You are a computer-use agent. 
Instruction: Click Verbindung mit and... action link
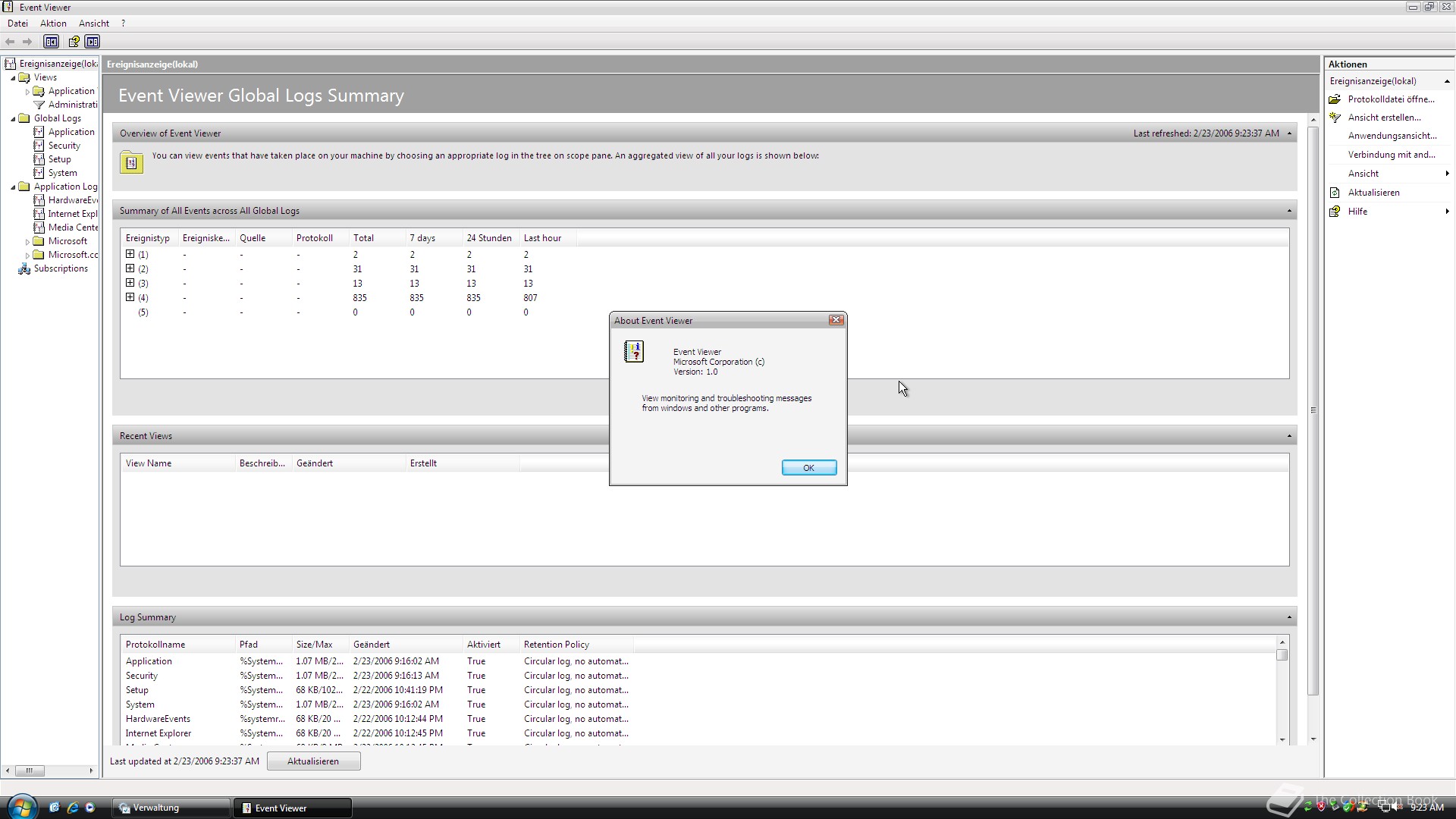[1391, 155]
